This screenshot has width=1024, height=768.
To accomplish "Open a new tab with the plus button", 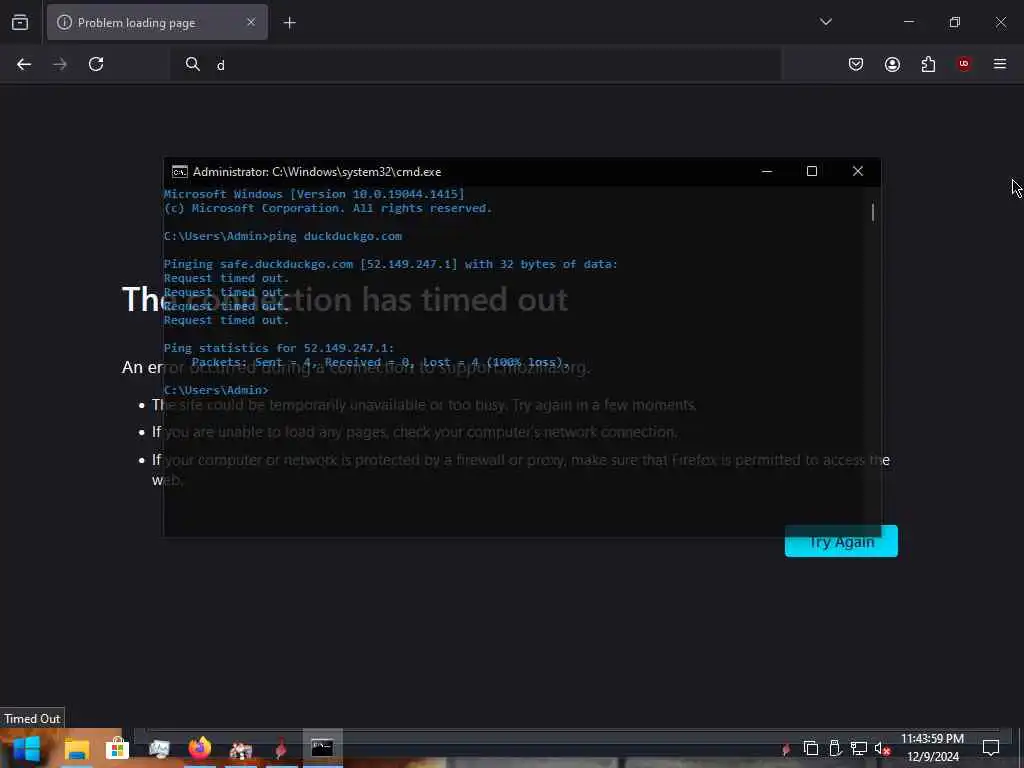I will click(x=289, y=23).
